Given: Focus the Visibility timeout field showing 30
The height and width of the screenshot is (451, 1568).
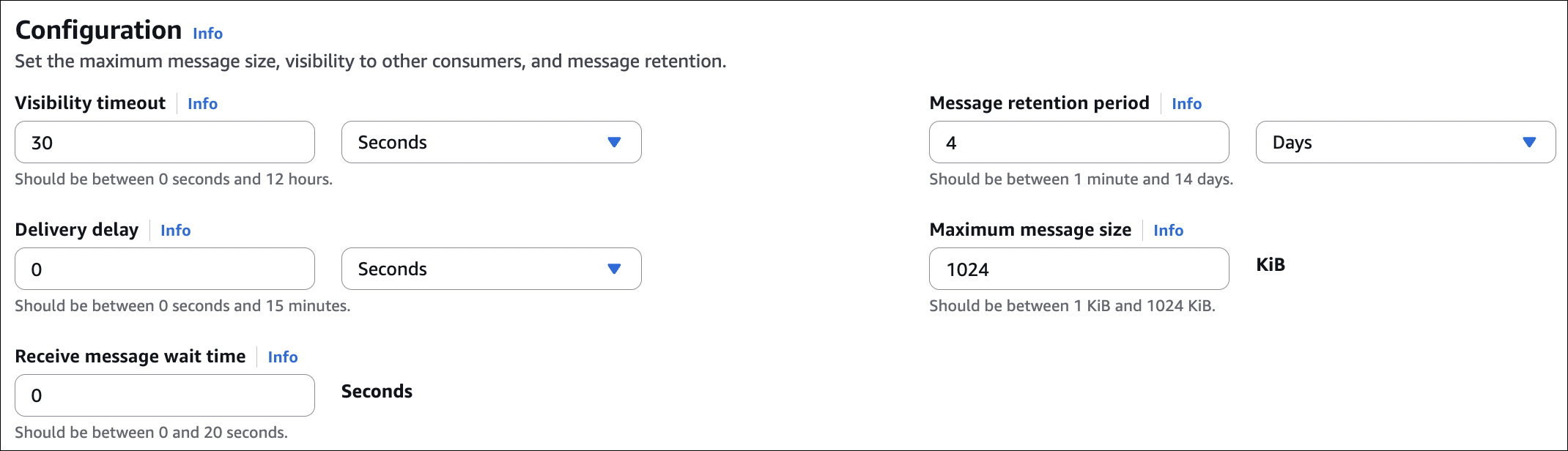Looking at the screenshot, I should point(165,142).
